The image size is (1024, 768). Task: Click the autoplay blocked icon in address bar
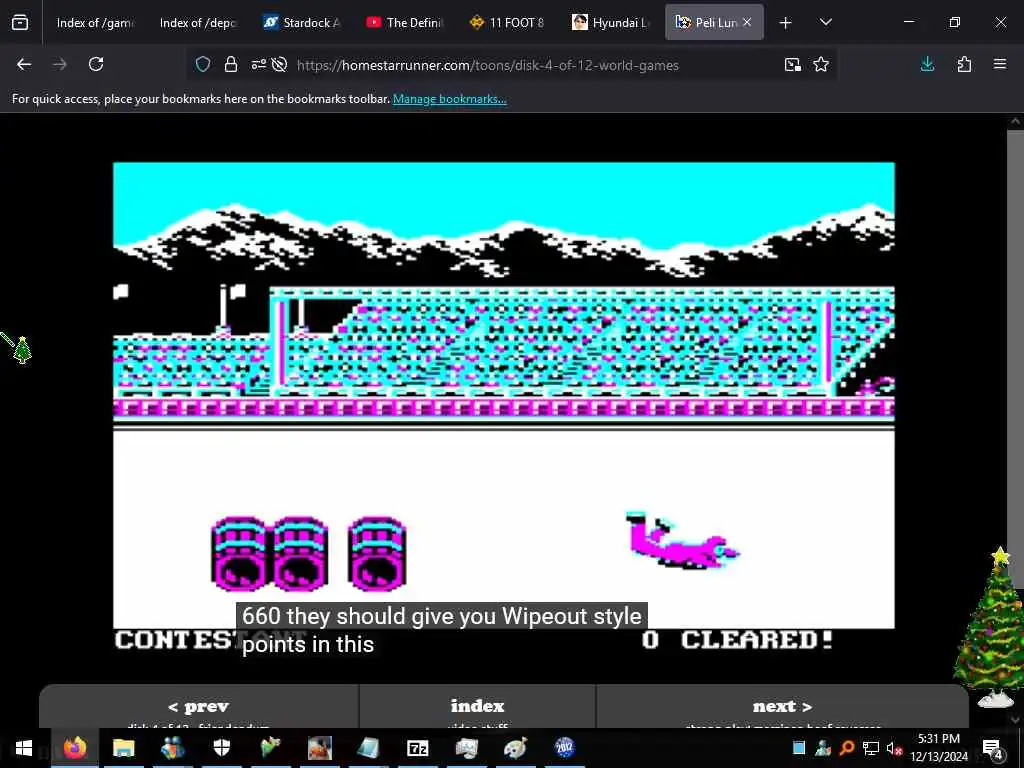[x=280, y=64]
